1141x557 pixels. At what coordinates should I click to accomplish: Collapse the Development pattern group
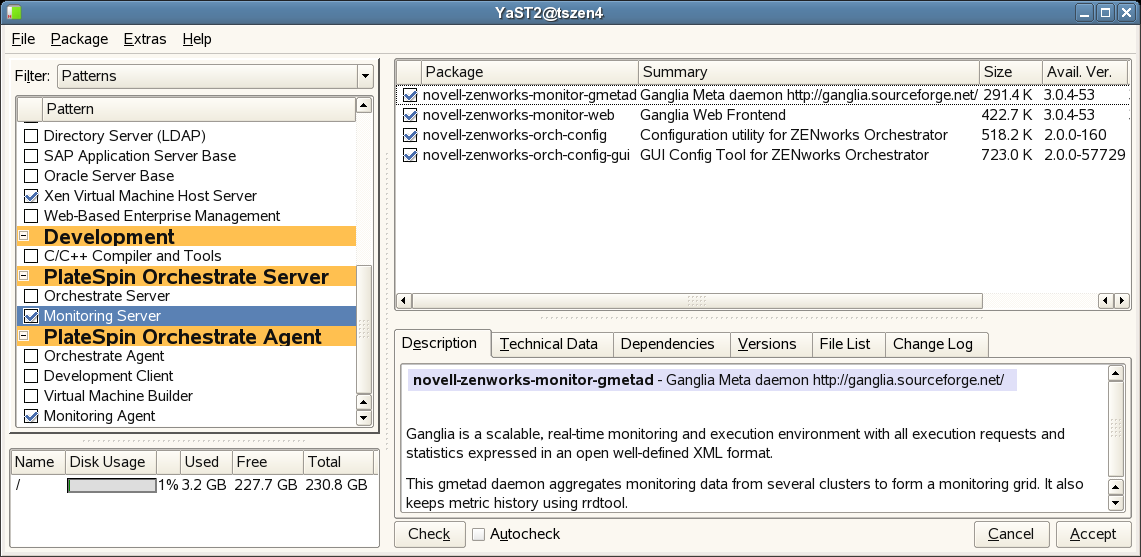[x=23, y=236]
